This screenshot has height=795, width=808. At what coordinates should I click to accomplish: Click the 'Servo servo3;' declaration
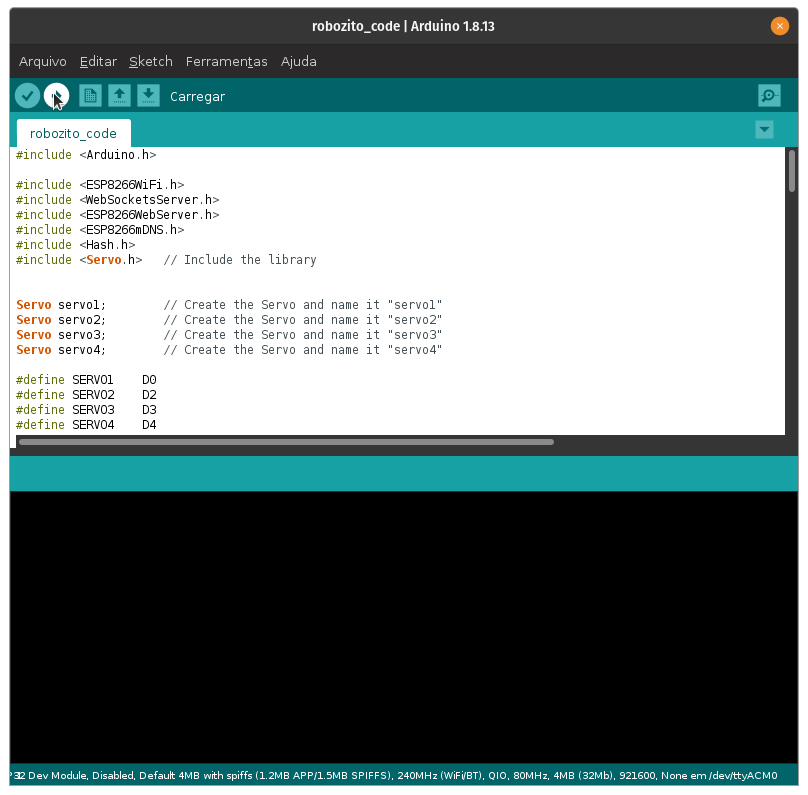(x=61, y=334)
